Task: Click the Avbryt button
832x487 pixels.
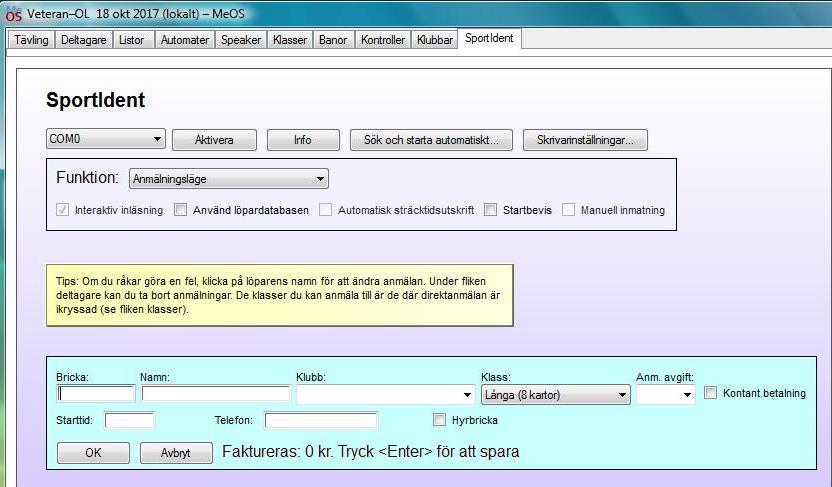Action: tap(176, 453)
